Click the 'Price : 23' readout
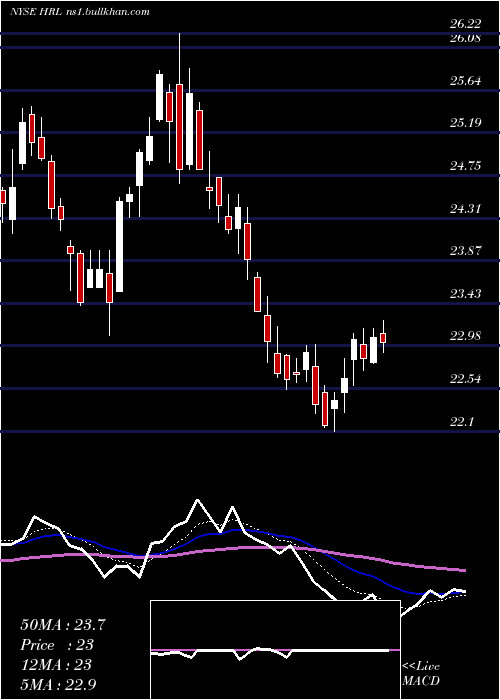500x700 pixels. tap(57, 645)
